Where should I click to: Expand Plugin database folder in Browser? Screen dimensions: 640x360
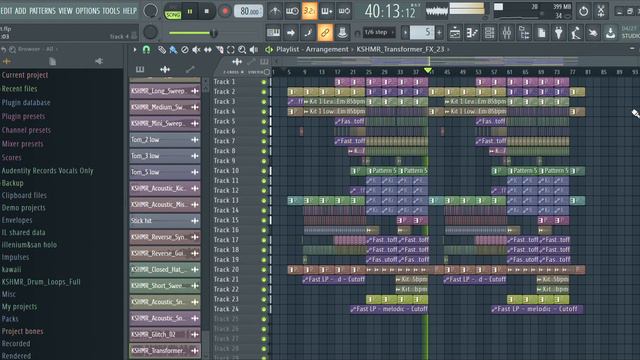click(x=26, y=102)
